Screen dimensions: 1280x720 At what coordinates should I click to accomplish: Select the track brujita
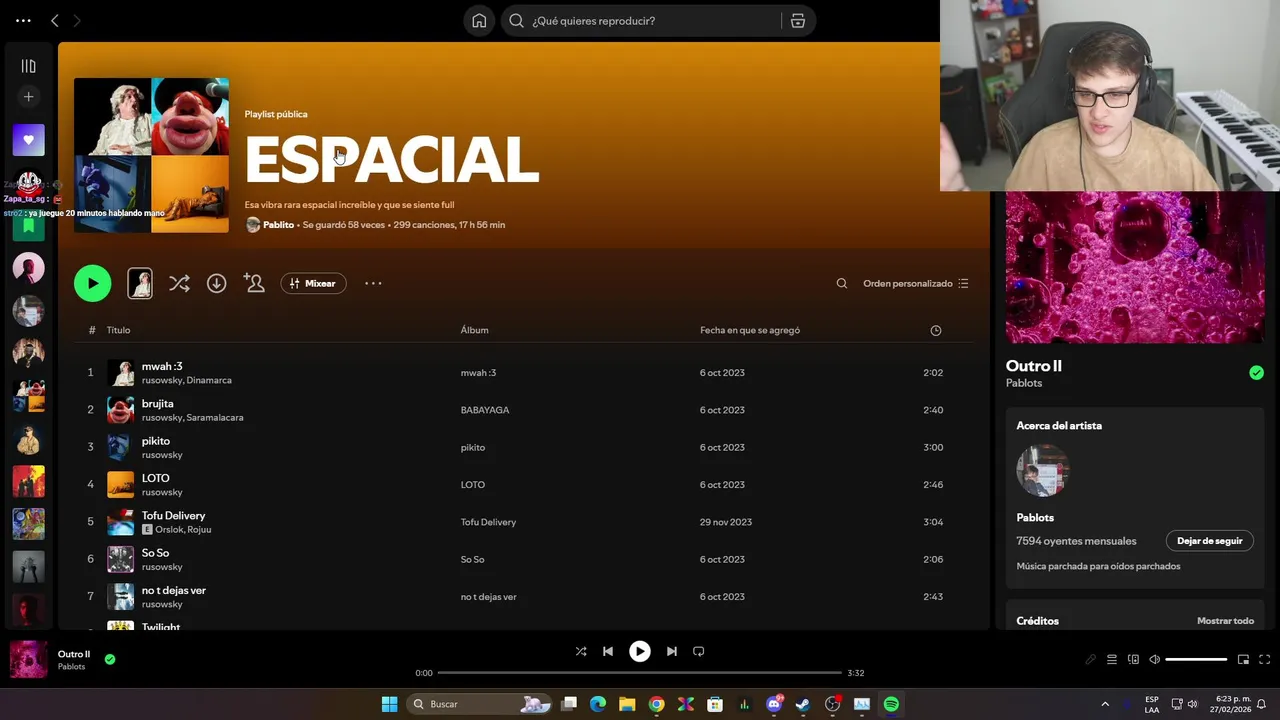[523, 409]
